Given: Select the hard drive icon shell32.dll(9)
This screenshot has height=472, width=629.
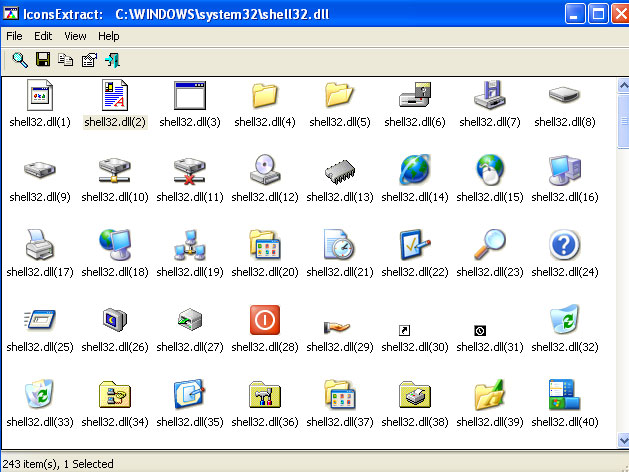Looking at the screenshot, I should coord(40,170).
